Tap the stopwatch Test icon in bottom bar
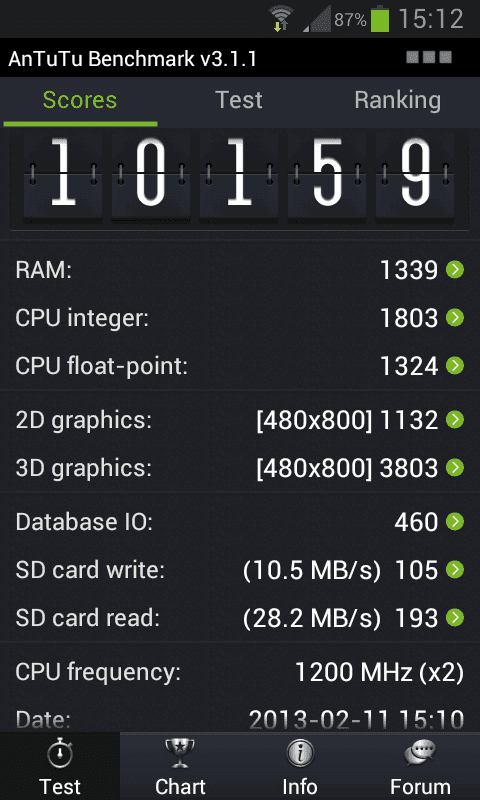The image size is (480, 800). coord(60,754)
